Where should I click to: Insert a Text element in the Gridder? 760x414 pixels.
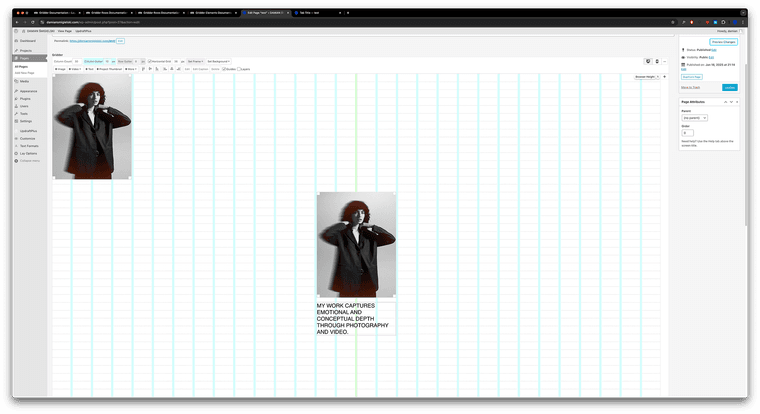(90, 69)
